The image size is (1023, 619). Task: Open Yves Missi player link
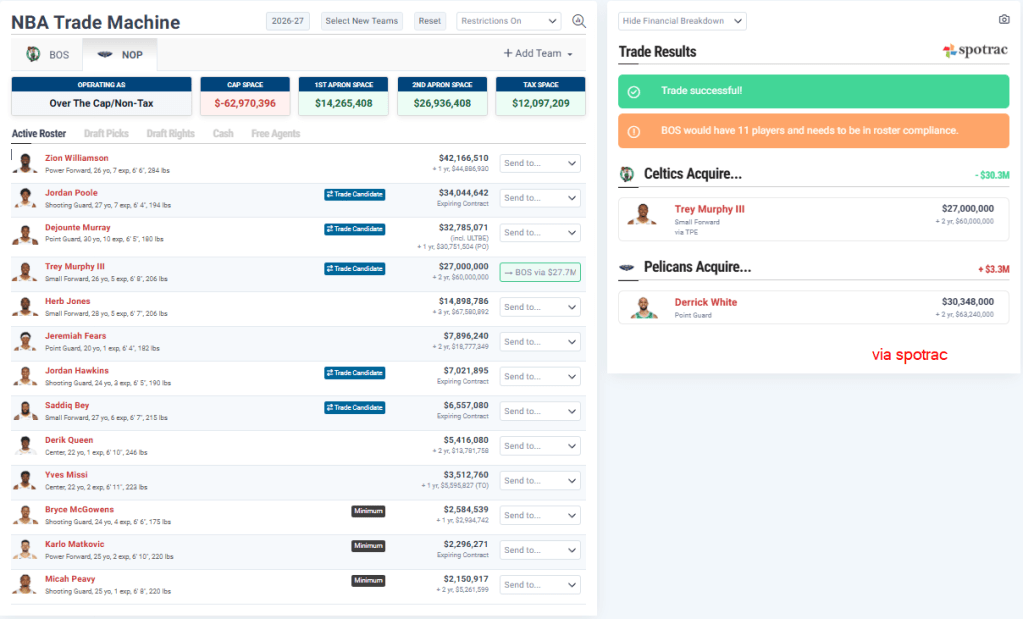point(66,475)
